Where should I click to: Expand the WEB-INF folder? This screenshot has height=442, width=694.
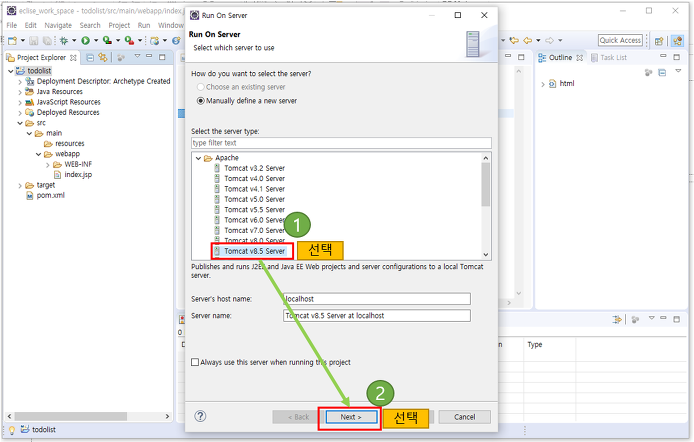48,165
